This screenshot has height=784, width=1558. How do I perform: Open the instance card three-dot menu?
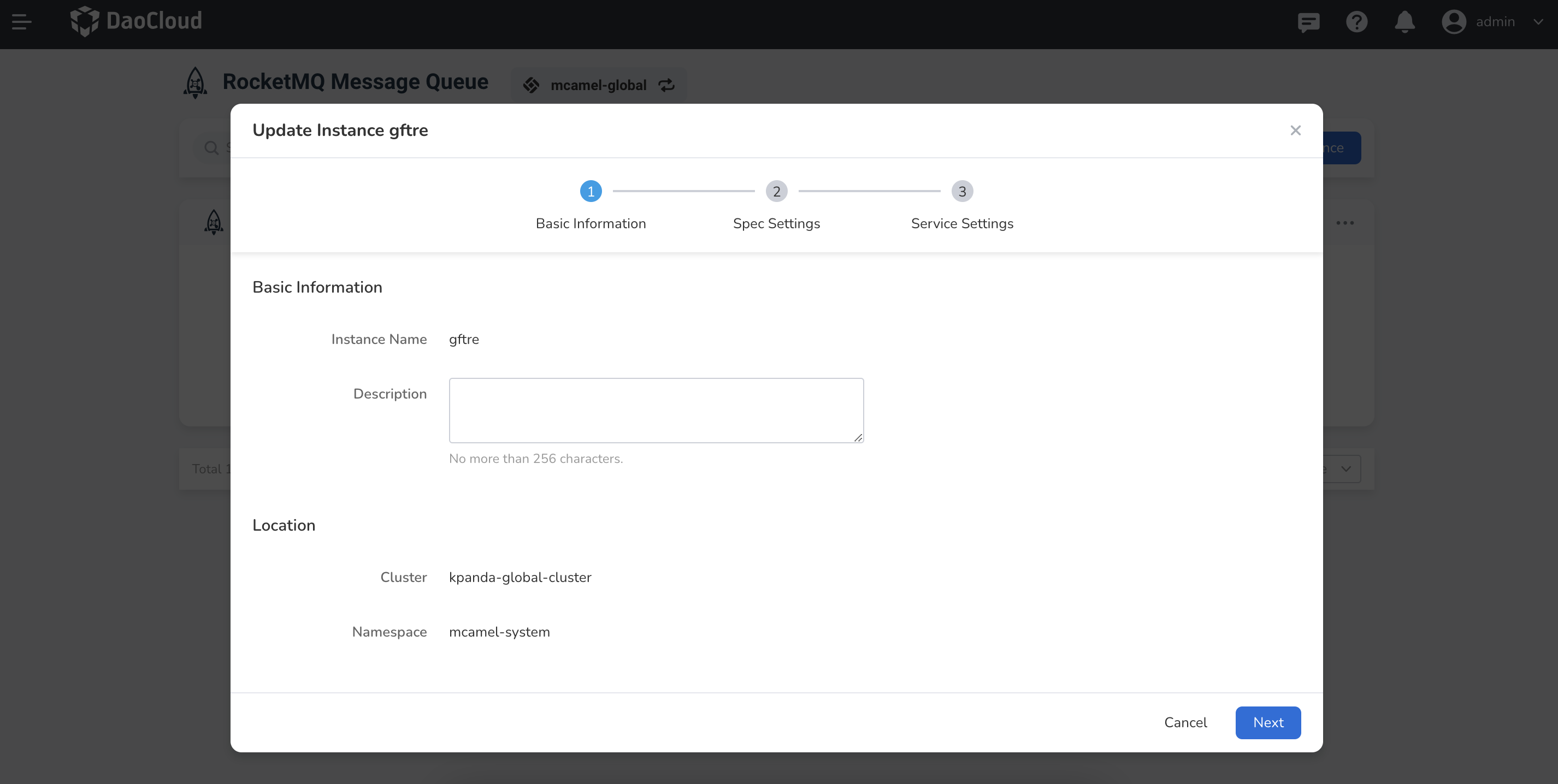[1344, 223]
